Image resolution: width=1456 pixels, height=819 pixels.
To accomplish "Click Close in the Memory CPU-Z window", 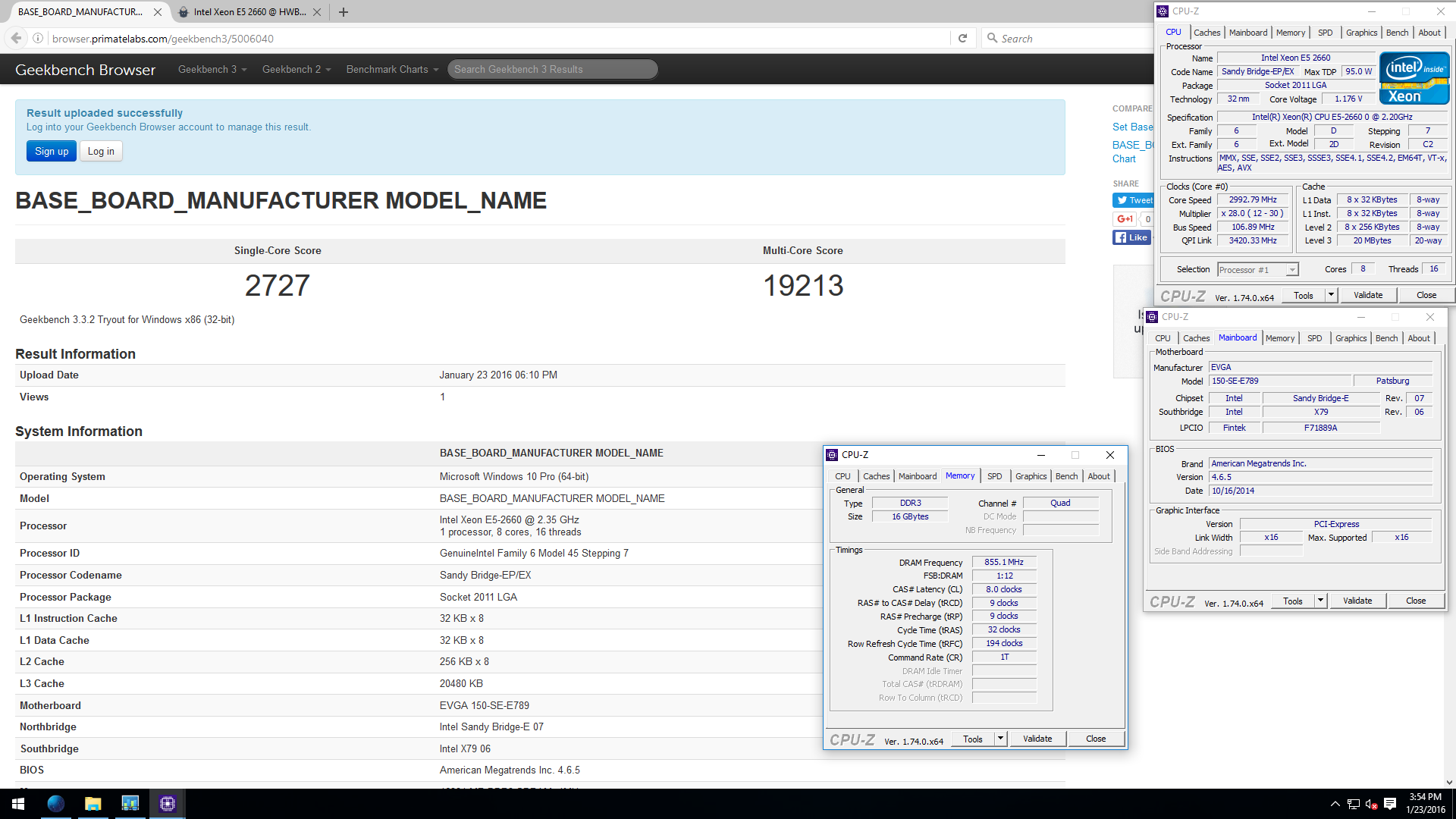I will pyautogui.click(x=1096, y=739).
